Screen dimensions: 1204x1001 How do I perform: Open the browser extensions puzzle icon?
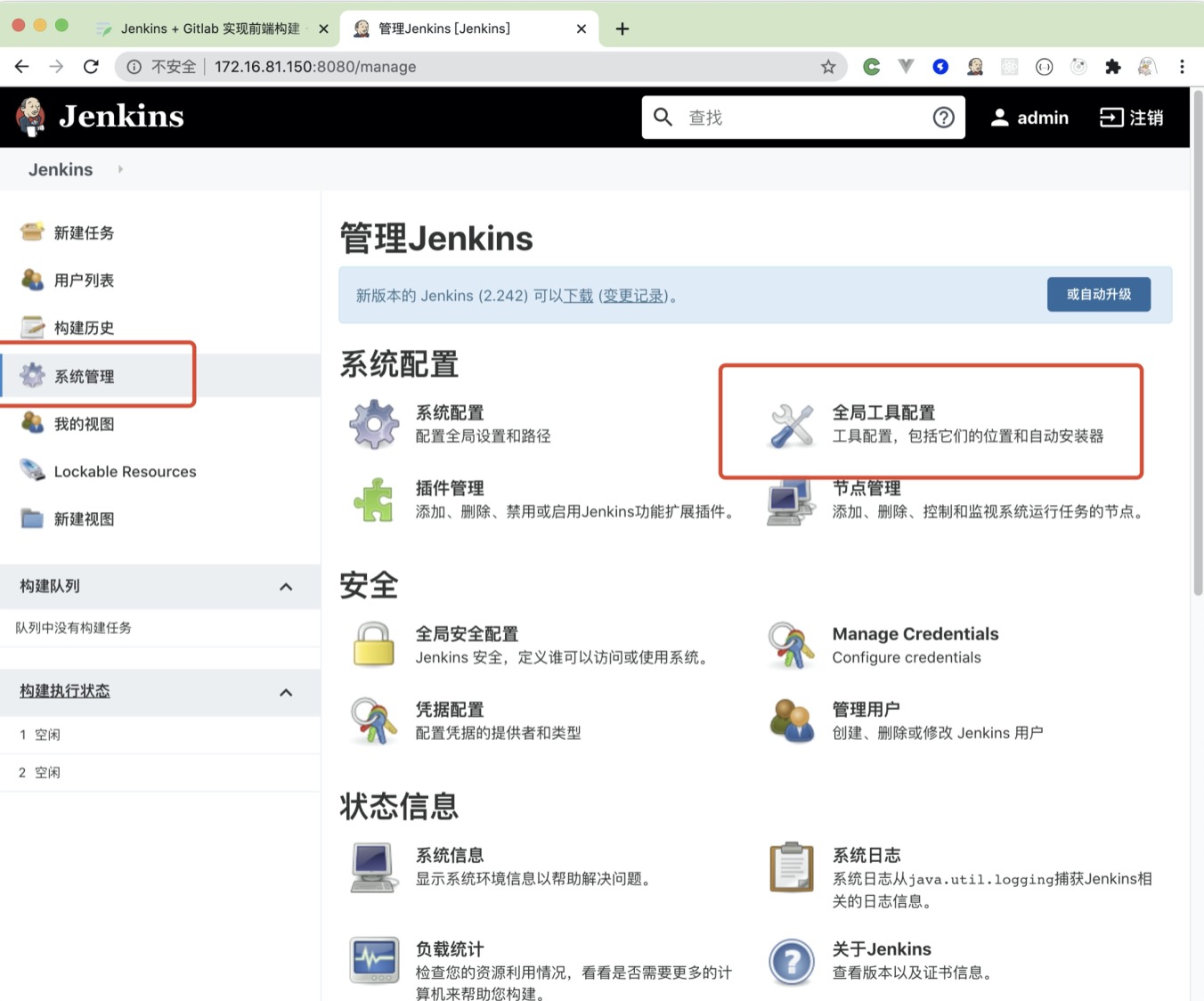(1112, 67)
